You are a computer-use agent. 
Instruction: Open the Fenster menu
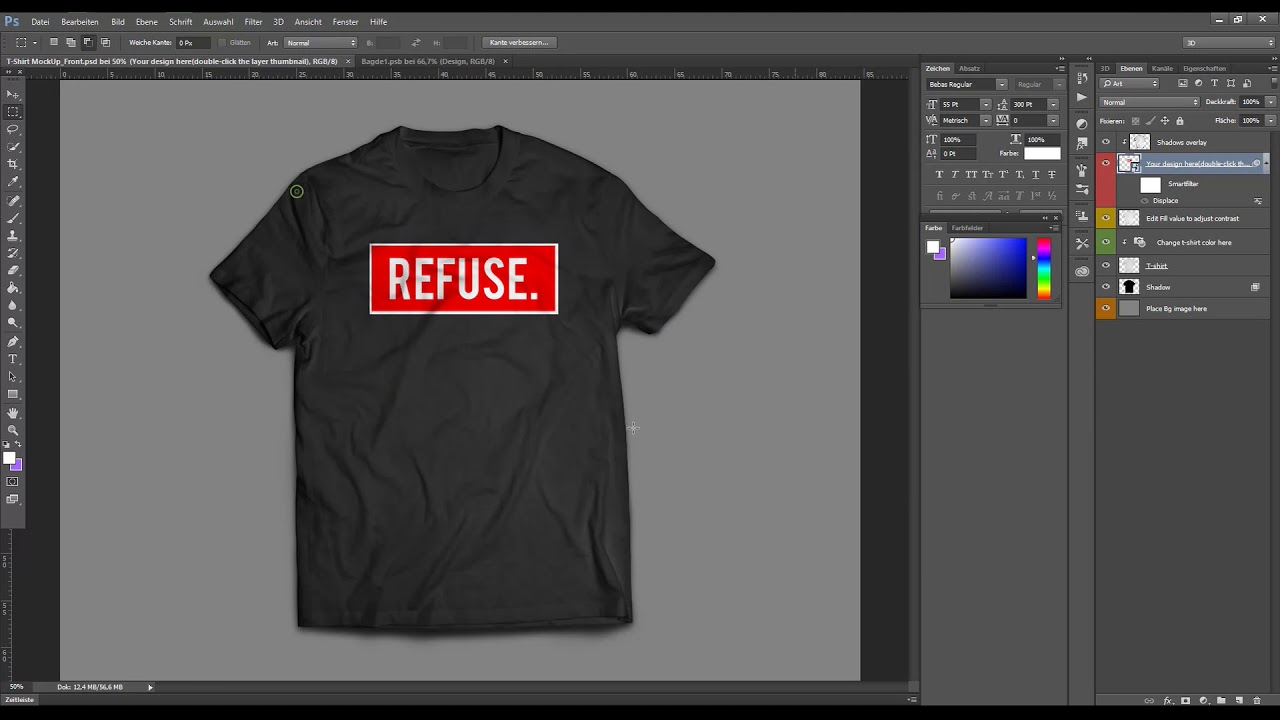[x=346, y=22]
